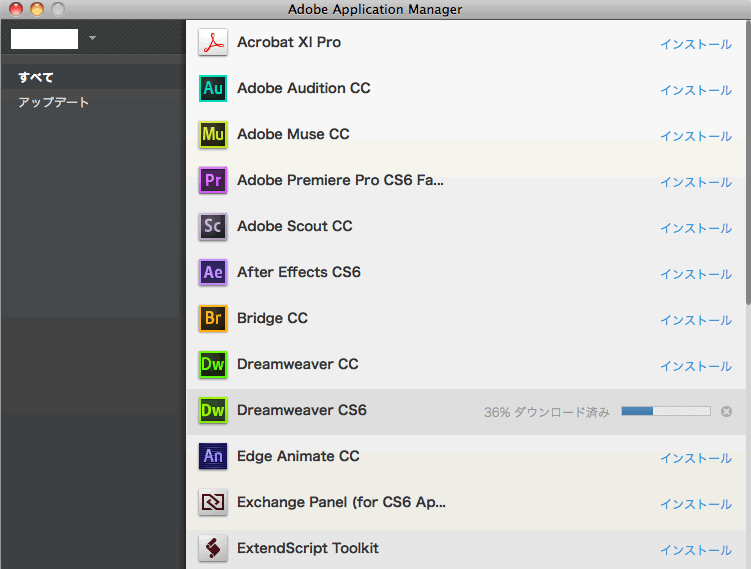Click the Premiere Pro CS6 icon
The width and height of the screenshot is (751, 569).
click(213, 181)
